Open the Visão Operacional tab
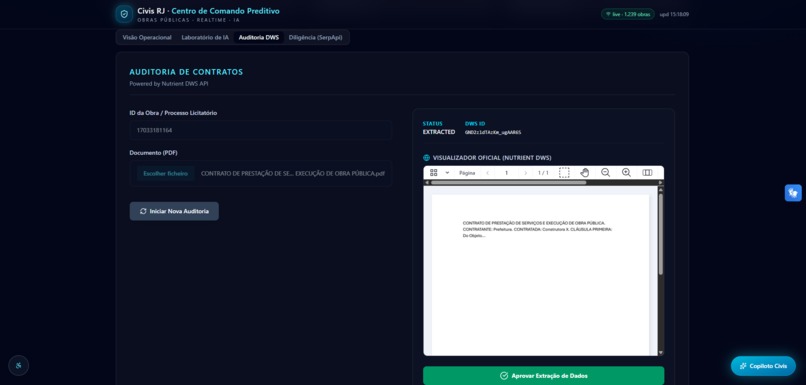This screenshot has height=385, width=806. pyautogui.click(x=147, y=38)
